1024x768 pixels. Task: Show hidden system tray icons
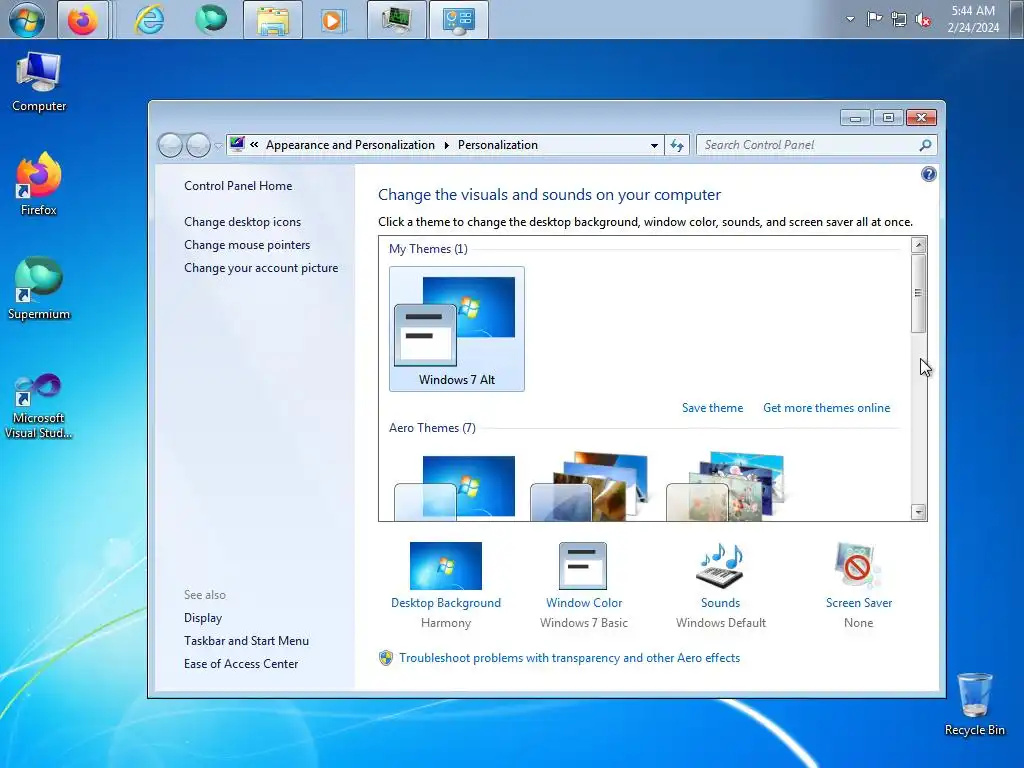(x=850, y=19)
